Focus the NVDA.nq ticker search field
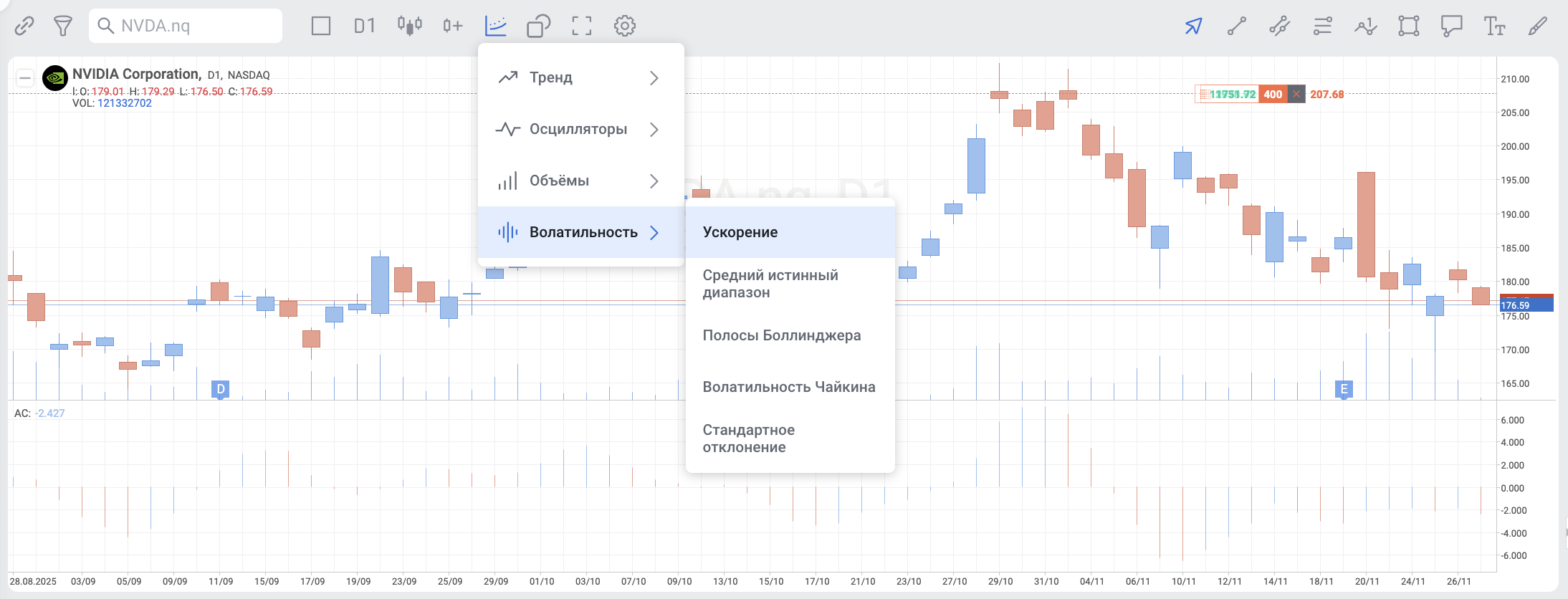The image size is (1568, 599). click(x=186, y=26)
